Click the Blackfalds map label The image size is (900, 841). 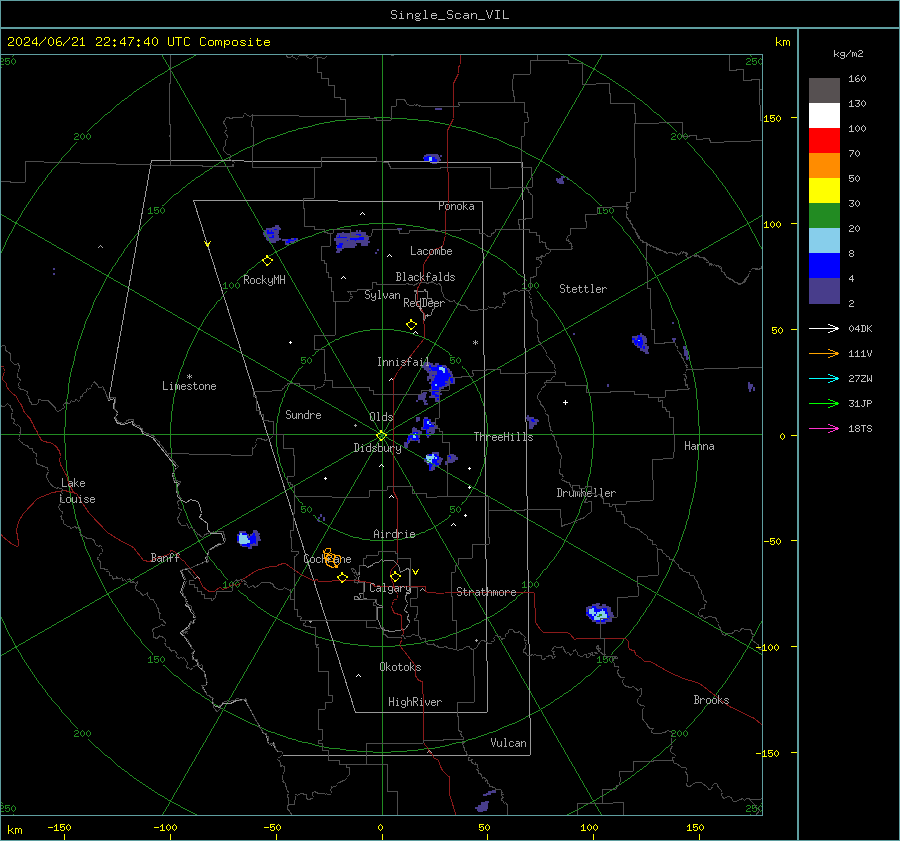pos(425,277)
